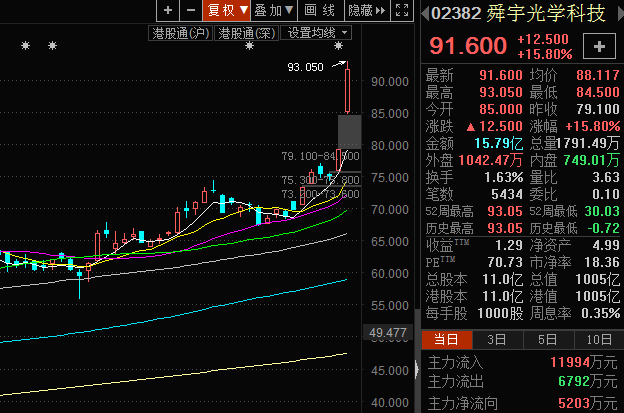Toggle the 港股通(沪) label
Screen dimensions: 624x413
(x=181, y=32)
